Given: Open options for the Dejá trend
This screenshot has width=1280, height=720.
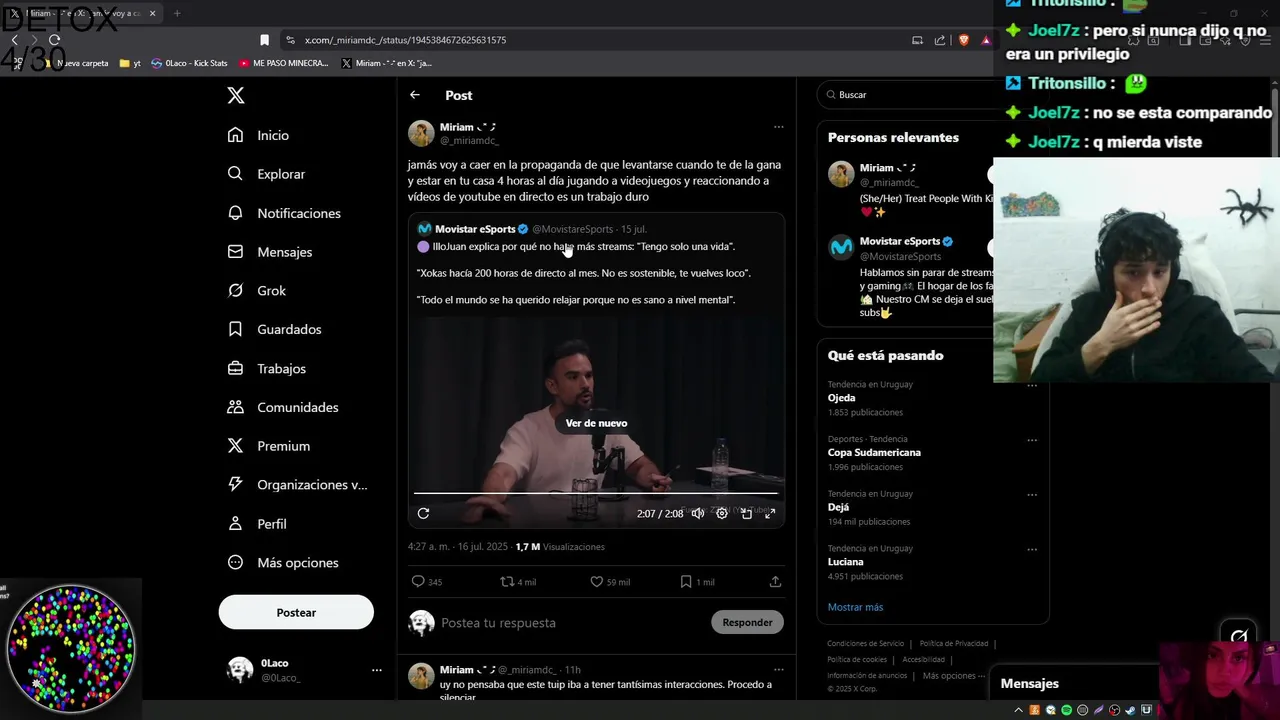Looking at the screenshot, I should pyautogui.click(x=1032, y=495).
